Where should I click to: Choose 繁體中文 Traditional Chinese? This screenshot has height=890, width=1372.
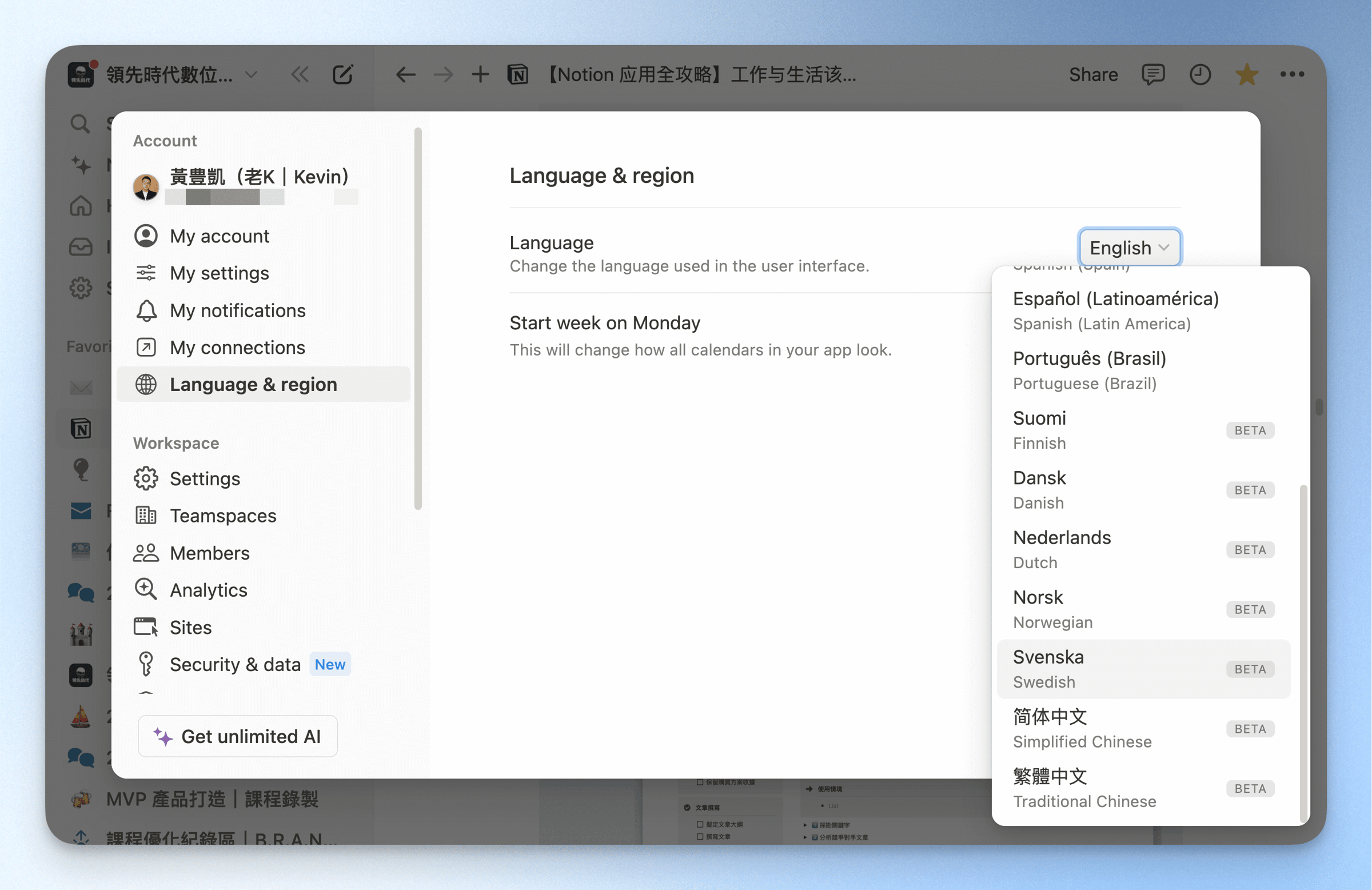[1144, 788]
